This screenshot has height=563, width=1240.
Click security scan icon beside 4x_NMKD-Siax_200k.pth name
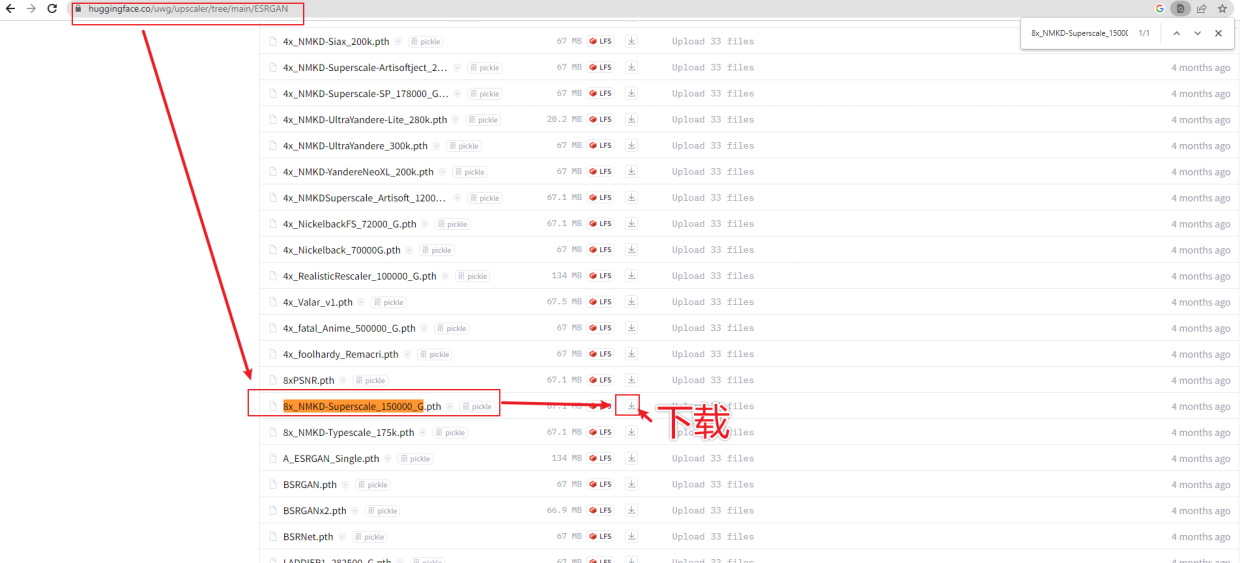398,42
